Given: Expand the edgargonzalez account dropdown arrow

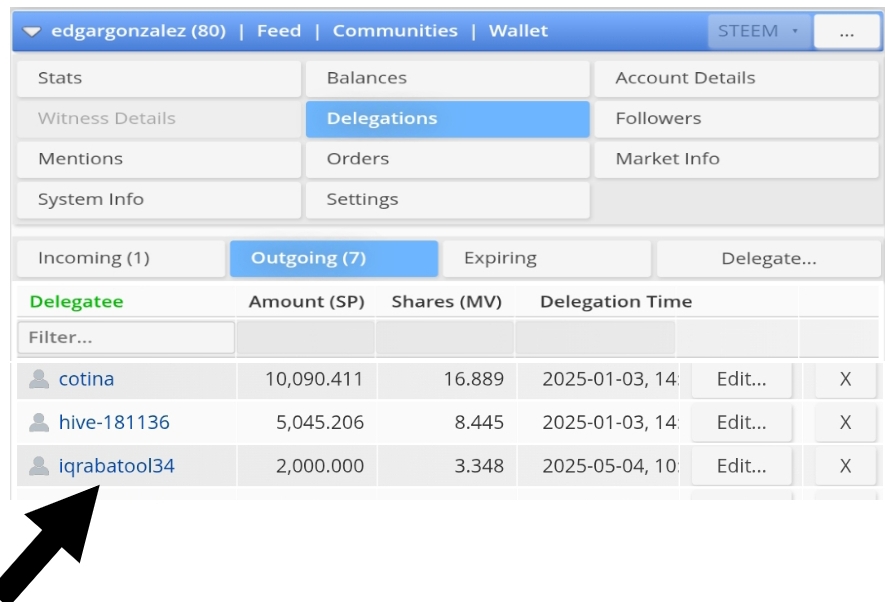Looking at the screenshot, I should (32, 32).
